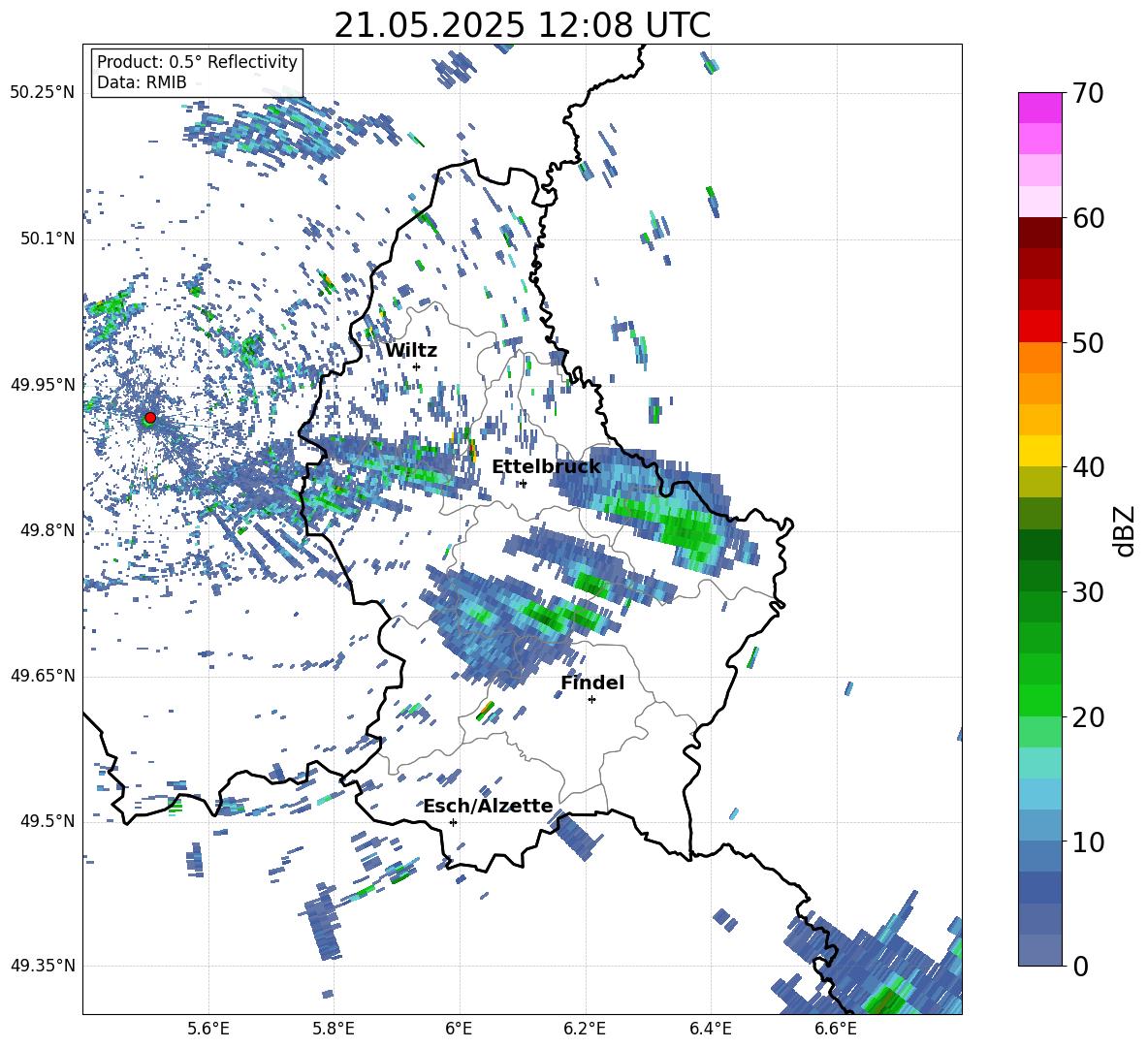This screenshot has height=1048, width=1148.
Task: Click the cross marker below Findel
Action: pos(591,700)
